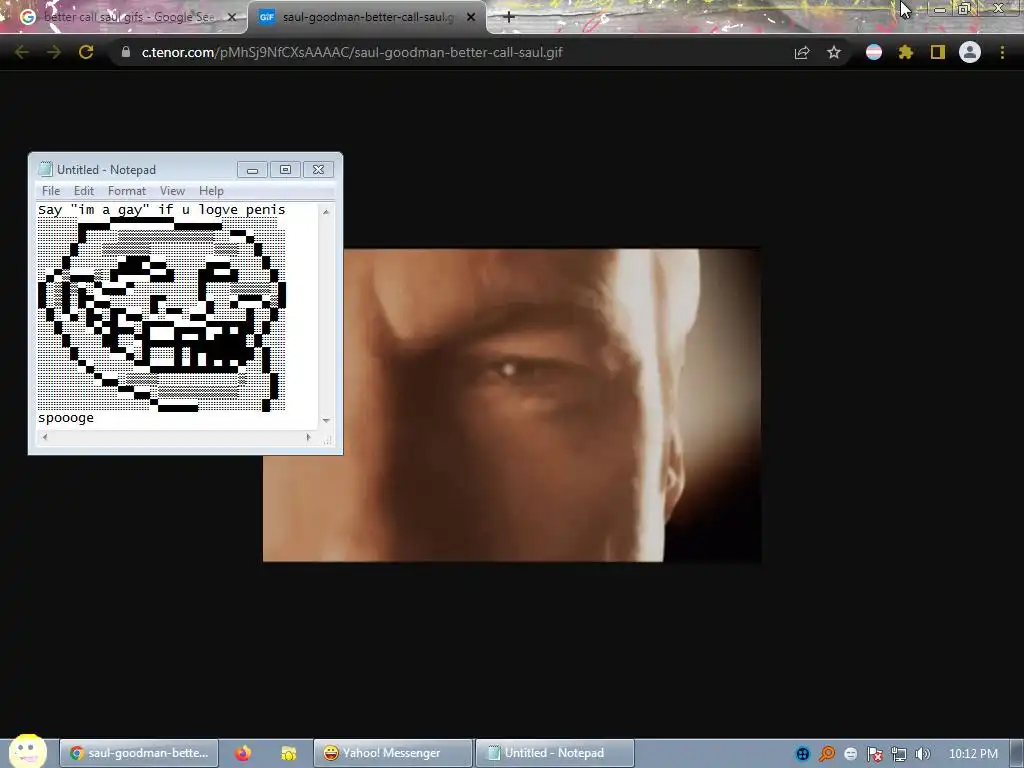Screen dimensions: 1024x768
Task: Maximize the Notepad window
Action: 285,170
